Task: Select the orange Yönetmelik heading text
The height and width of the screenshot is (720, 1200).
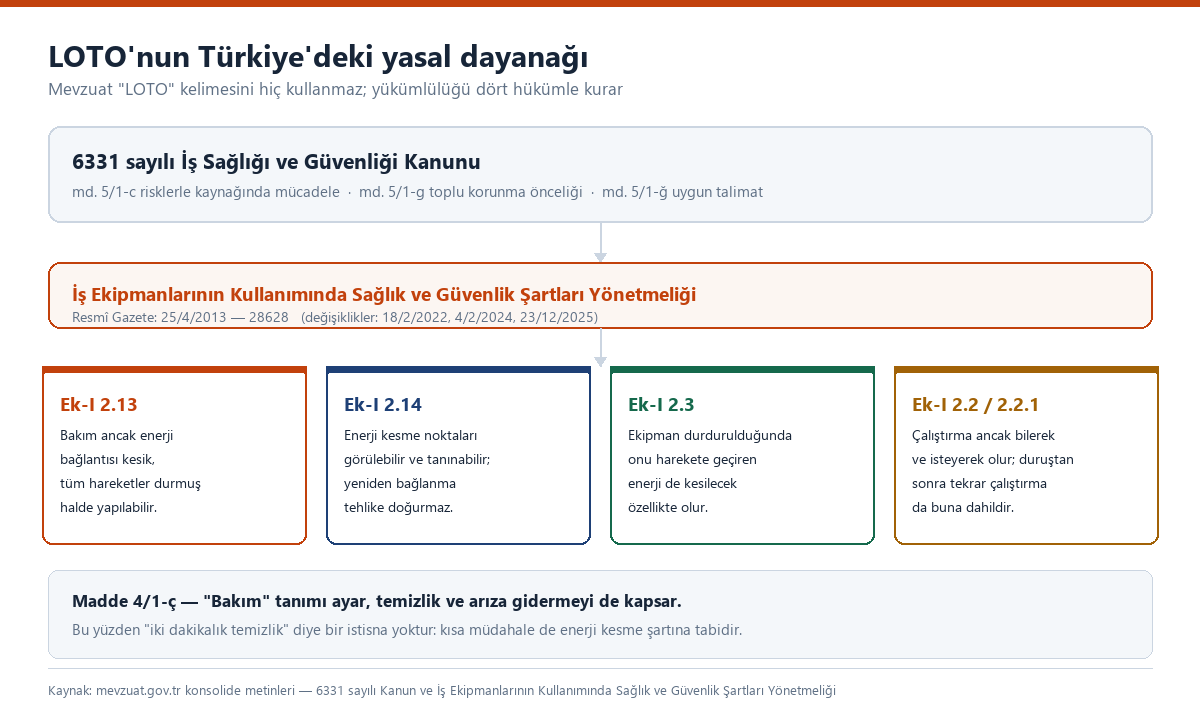Action: click(384, 295)
